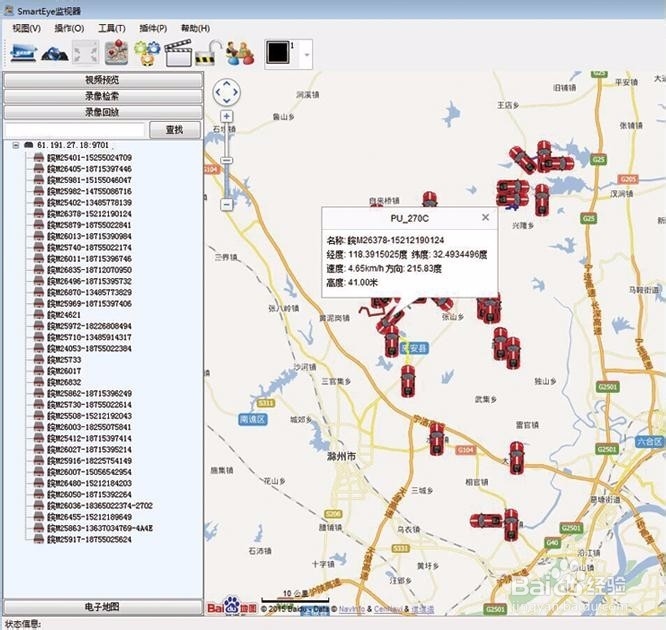The height and width of the screenshot is (630, 666).
Task: Collapse the 61.191.27.18:9701 server node
Action: pos(16,145)
